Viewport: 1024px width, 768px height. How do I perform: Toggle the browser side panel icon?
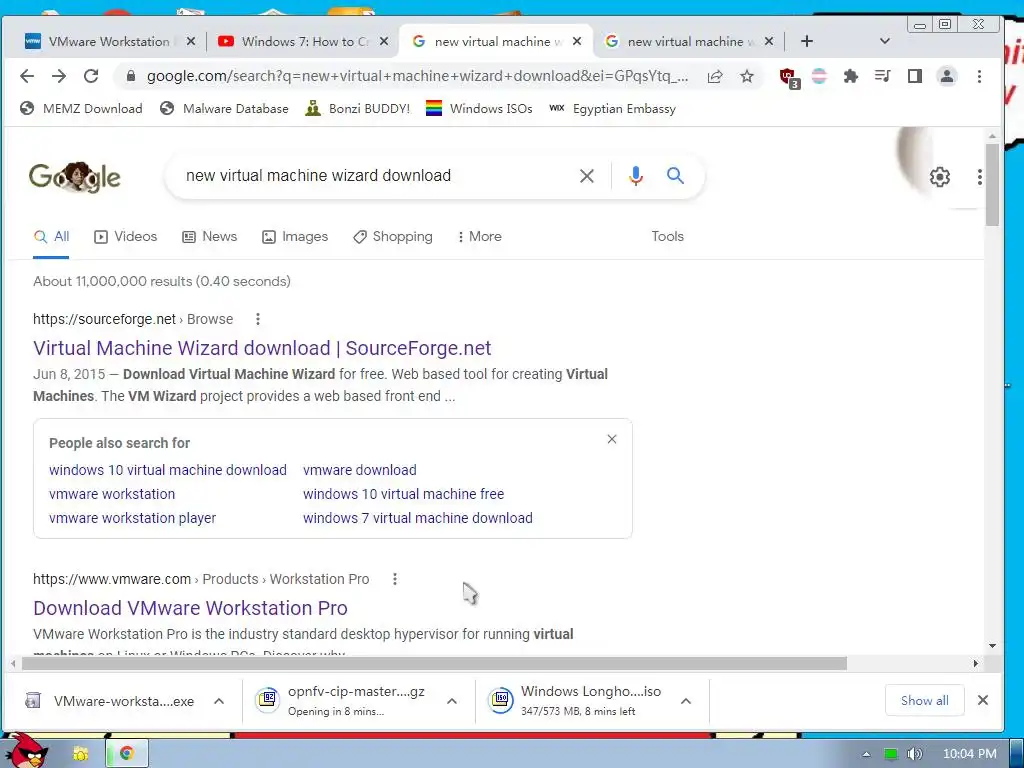[x=914, y=76]
